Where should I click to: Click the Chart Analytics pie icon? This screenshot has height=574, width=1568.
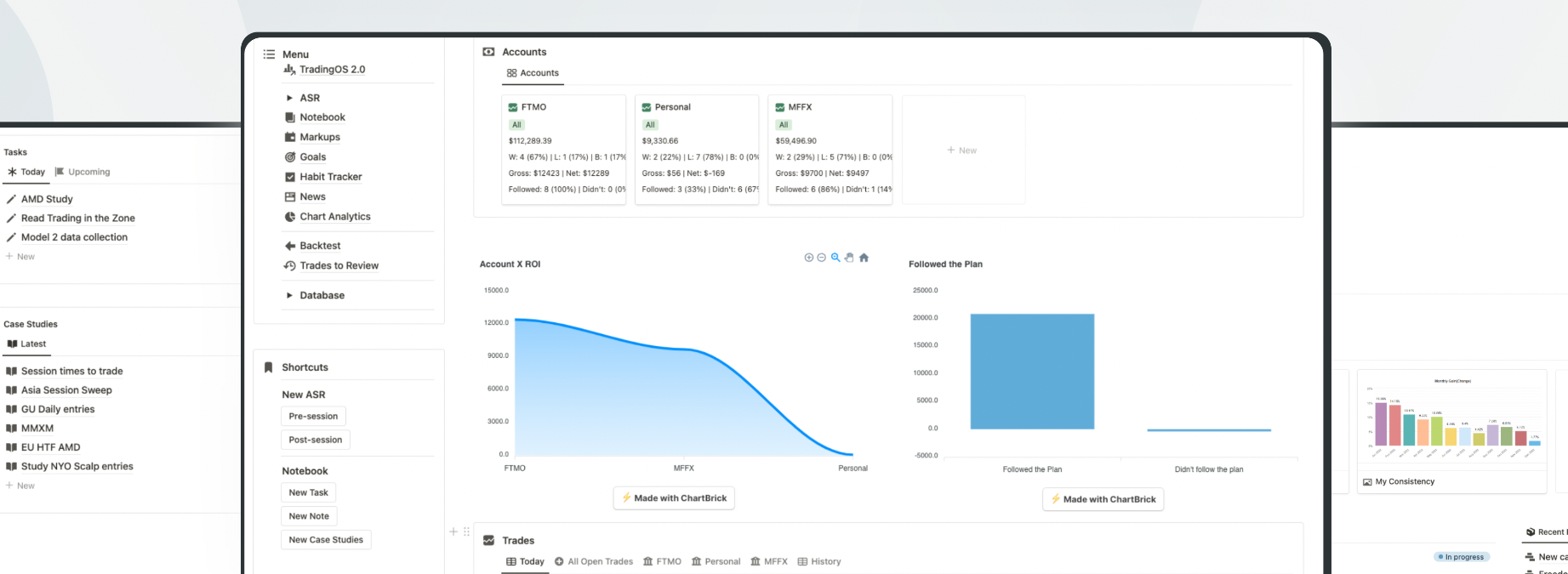click(290, 217)
